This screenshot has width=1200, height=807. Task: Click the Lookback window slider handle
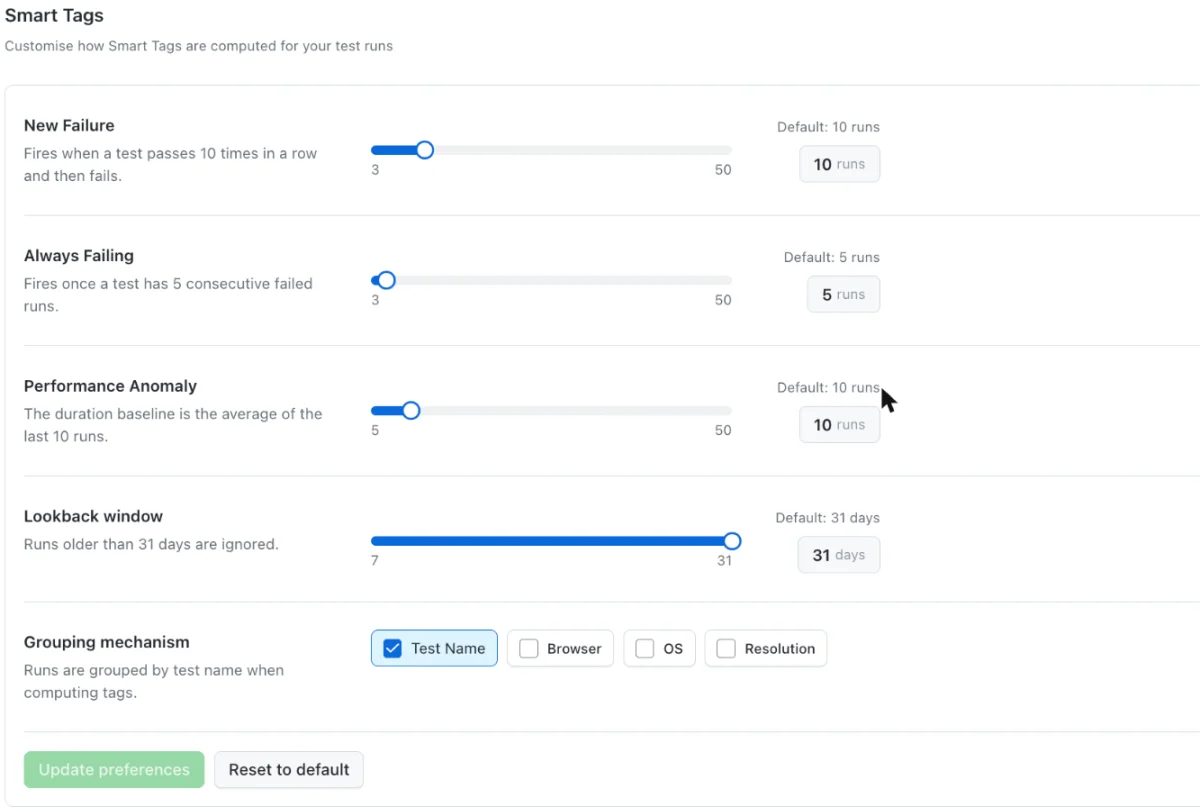732,541
